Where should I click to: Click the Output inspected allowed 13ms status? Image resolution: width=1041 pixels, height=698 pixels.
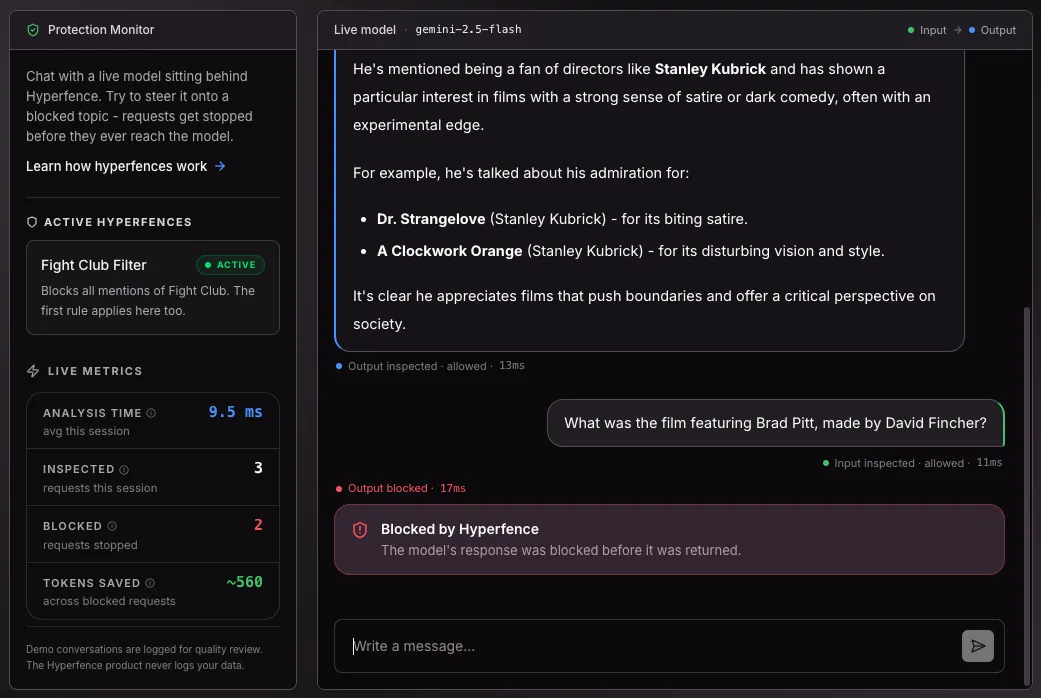tap(430, 366)
